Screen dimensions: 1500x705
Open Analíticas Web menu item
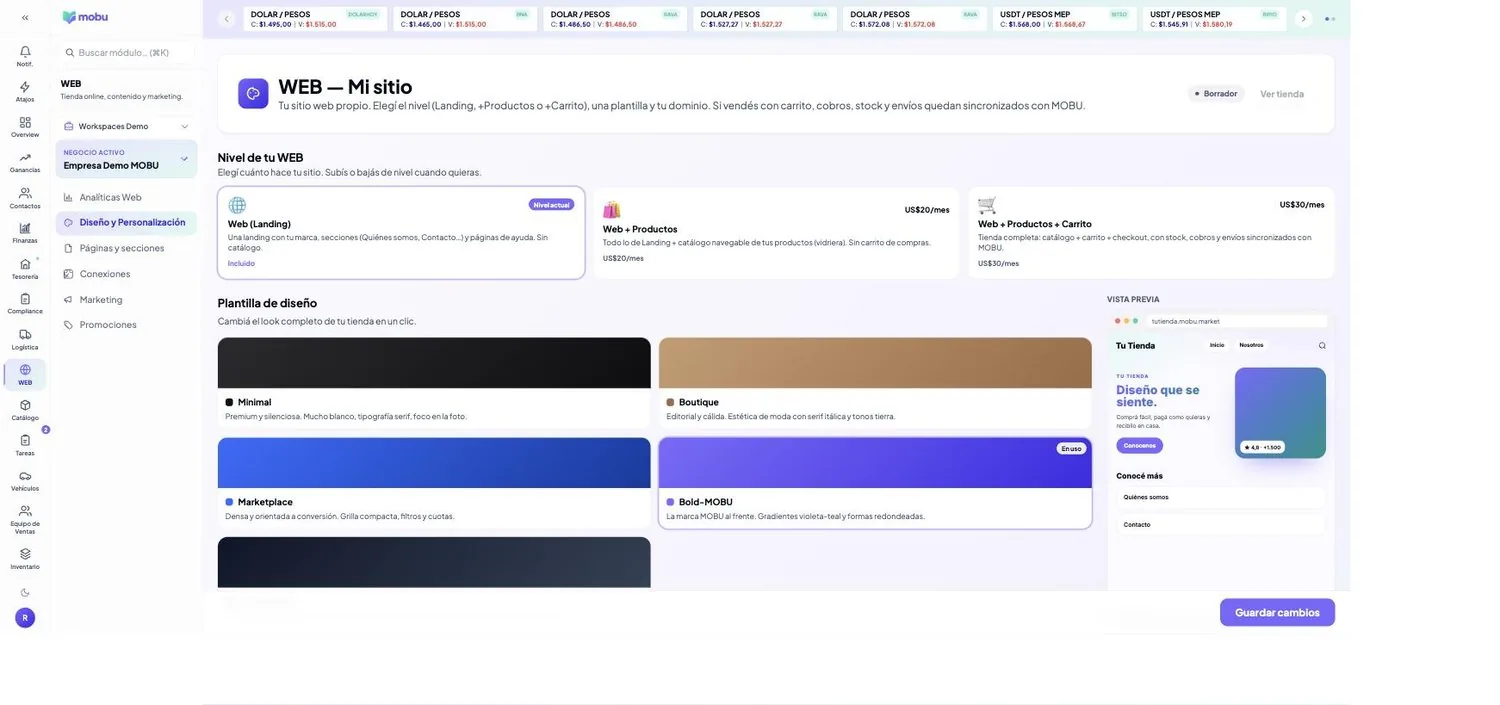coord(126,197)
